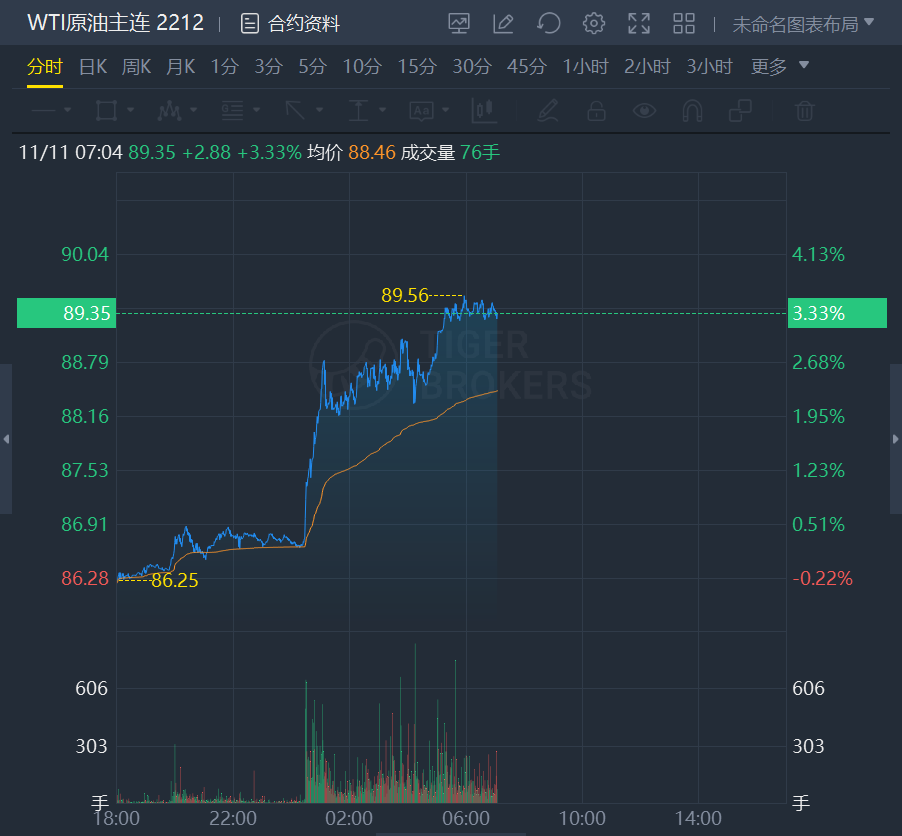Select the rectangle shape drawing tool

click(106, 110)
